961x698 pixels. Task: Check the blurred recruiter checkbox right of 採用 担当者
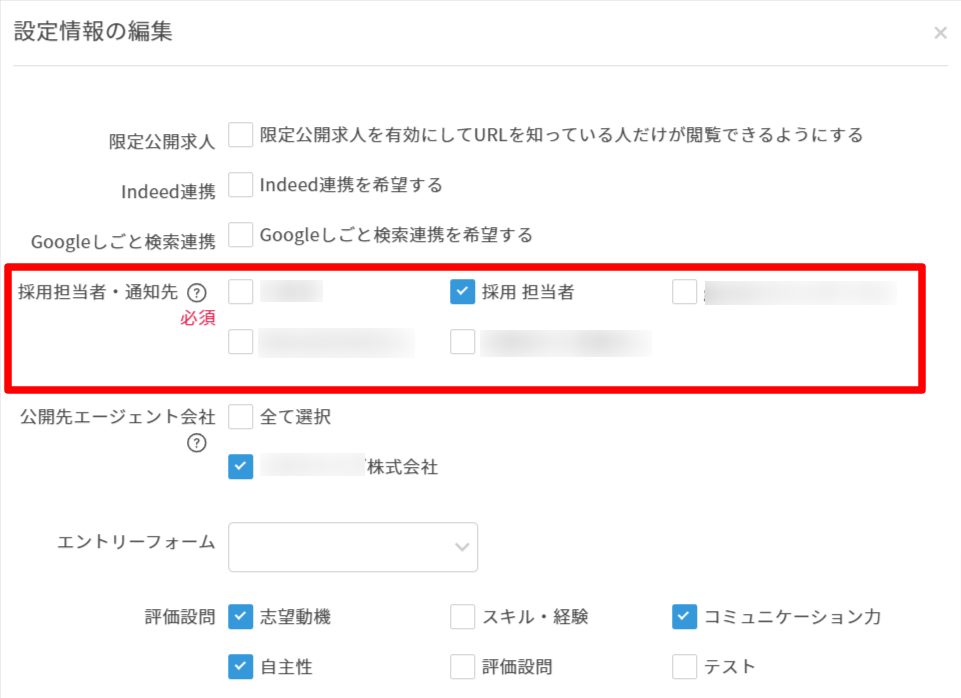(685, 292)
